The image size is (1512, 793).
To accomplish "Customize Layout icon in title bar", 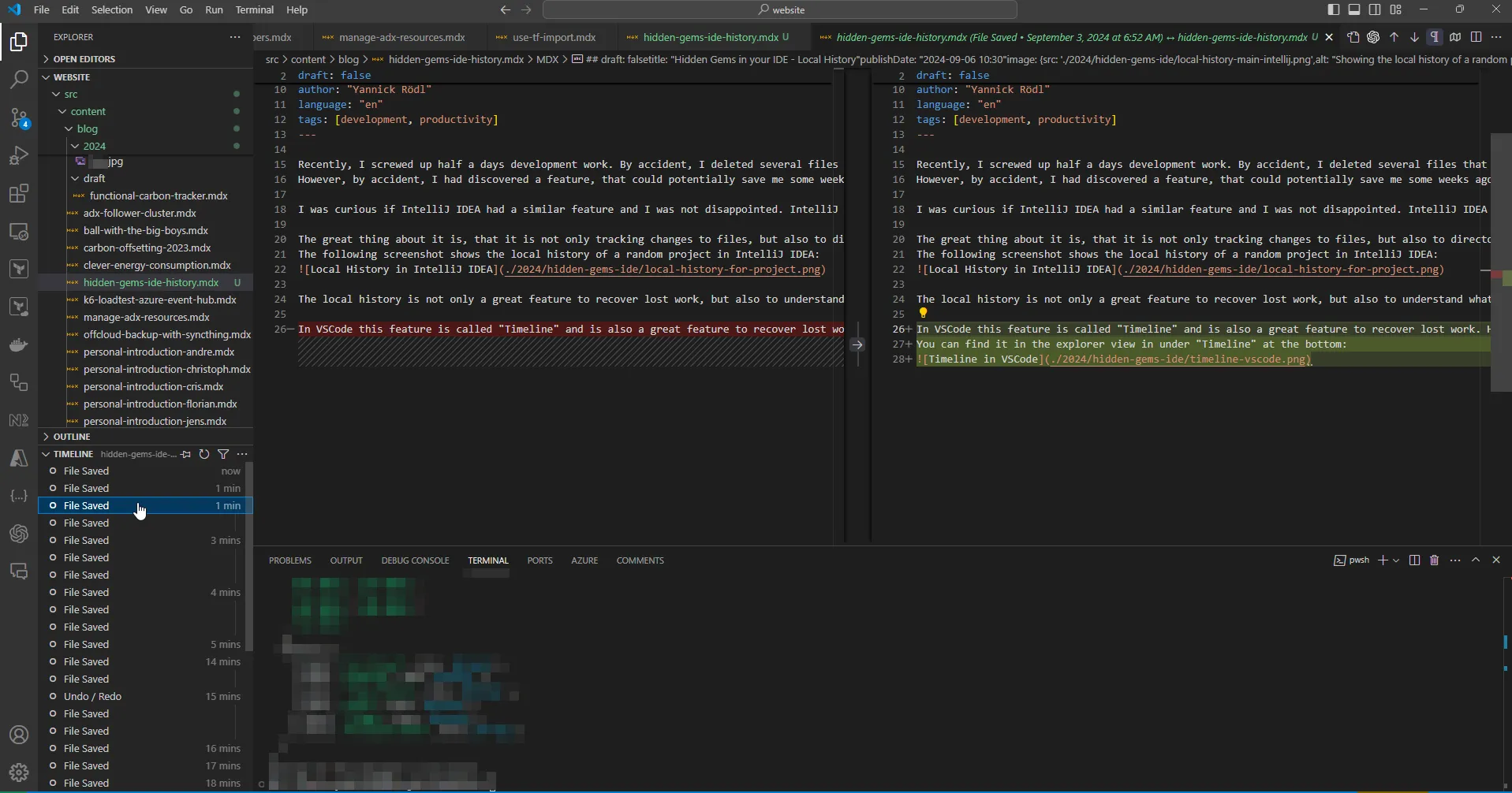I will [1396, 9].
